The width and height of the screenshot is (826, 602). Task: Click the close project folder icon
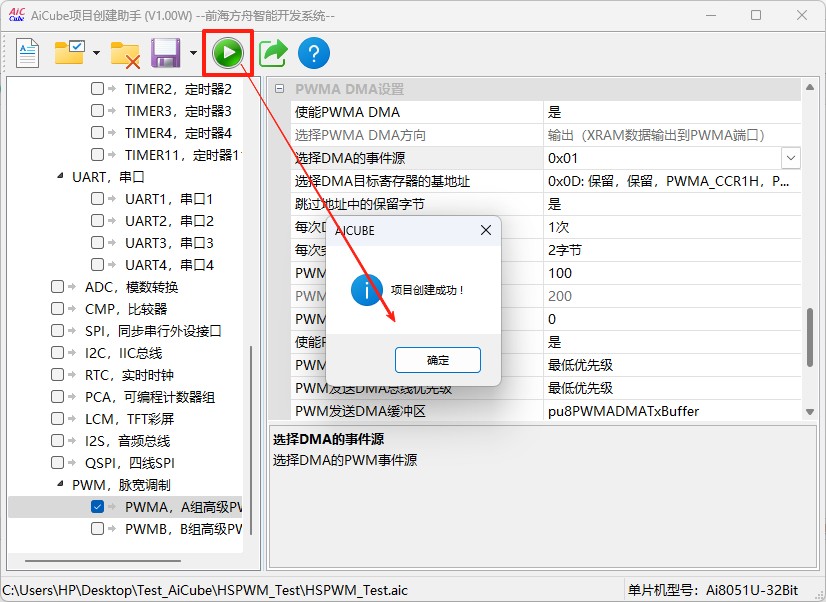[125, 55]
